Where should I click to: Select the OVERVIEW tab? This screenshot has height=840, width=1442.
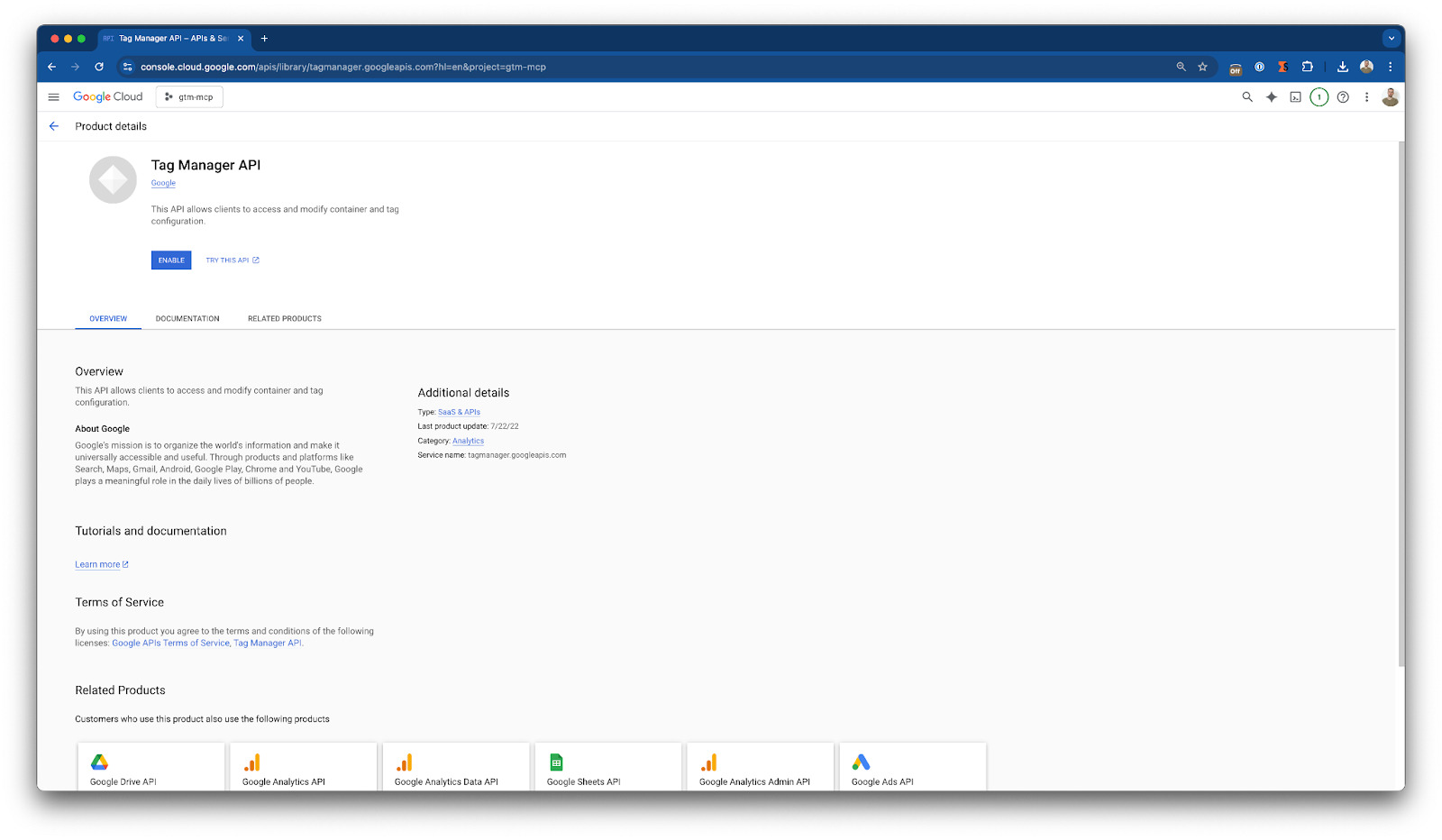click(108, 319)
